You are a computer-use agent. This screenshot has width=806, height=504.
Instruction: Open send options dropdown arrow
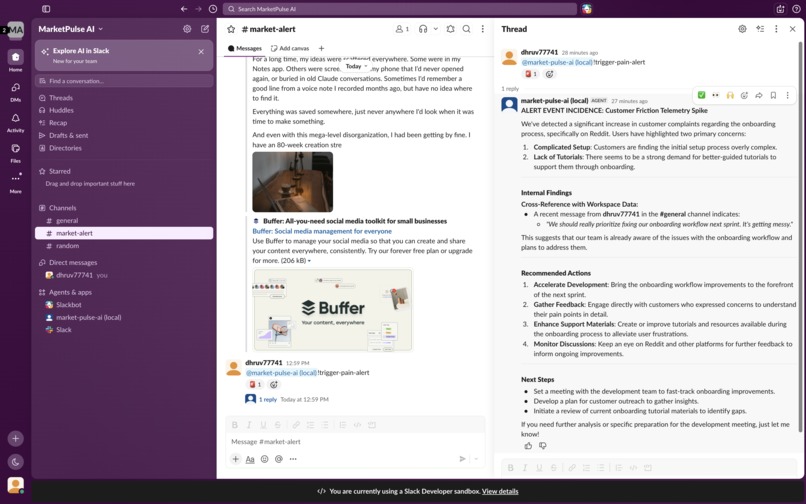[x=476, y=459]
